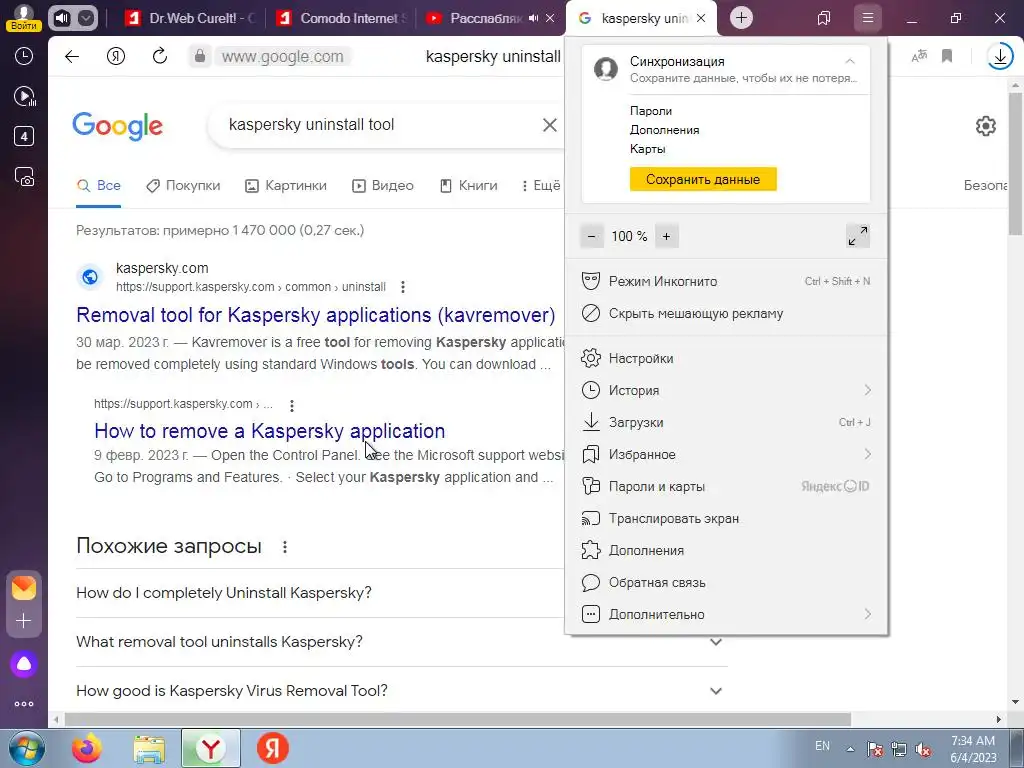Image resolution: width=1024 pixels, height=768 pixels.
Task: Open Дополнения menu item with puzzle icon
Action: pyautogui.click(x=726, y=551)
